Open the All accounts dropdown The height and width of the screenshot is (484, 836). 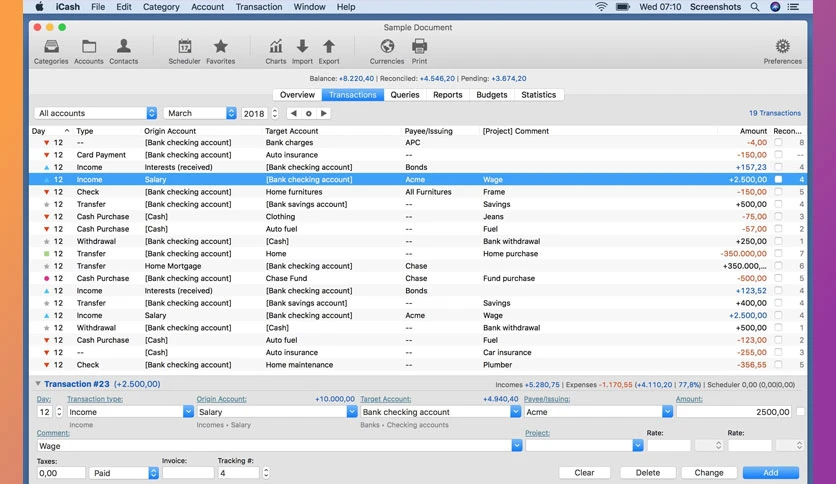(96, 113)
